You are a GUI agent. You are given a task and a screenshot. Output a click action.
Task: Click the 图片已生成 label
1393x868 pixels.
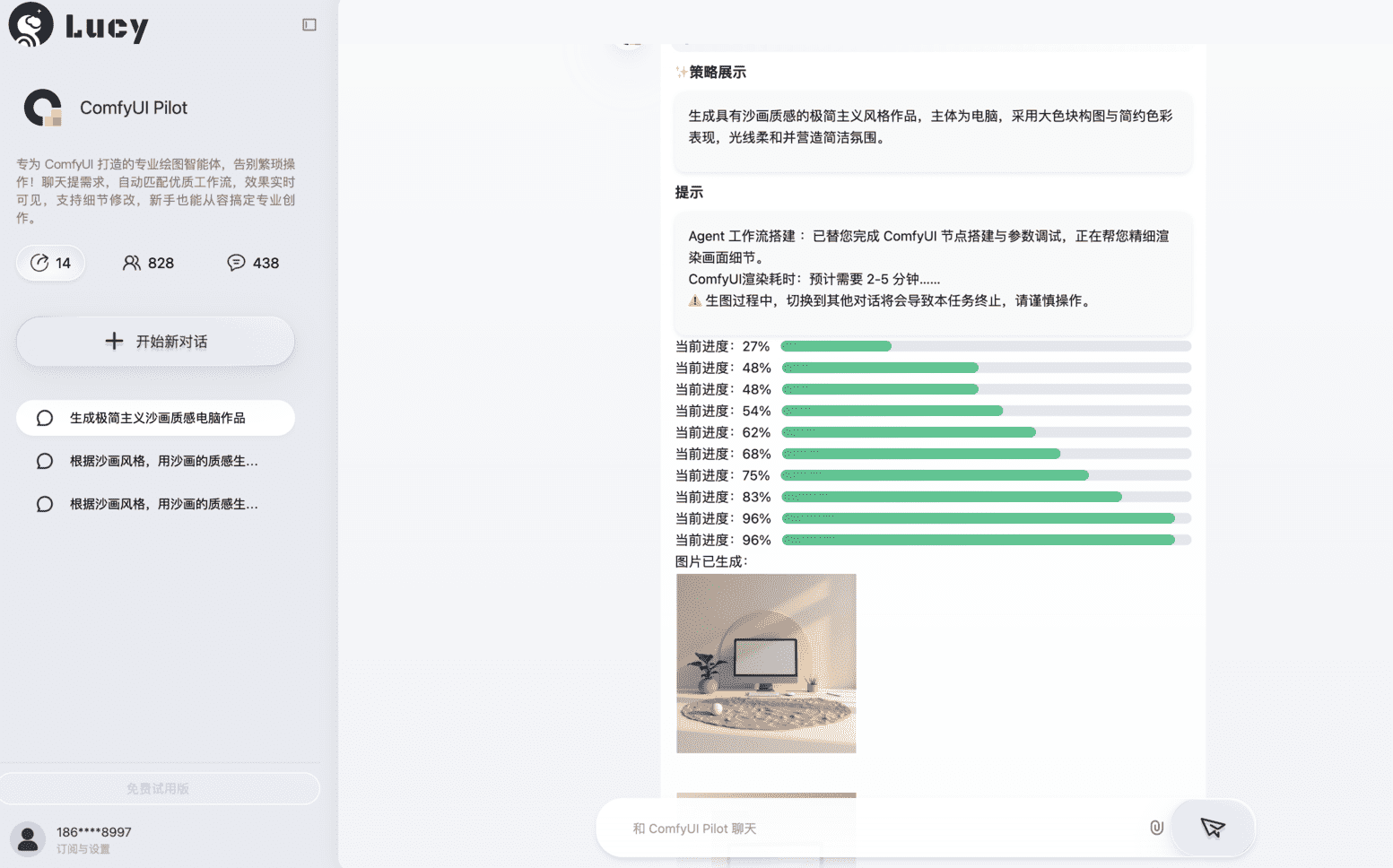(711, 561)
